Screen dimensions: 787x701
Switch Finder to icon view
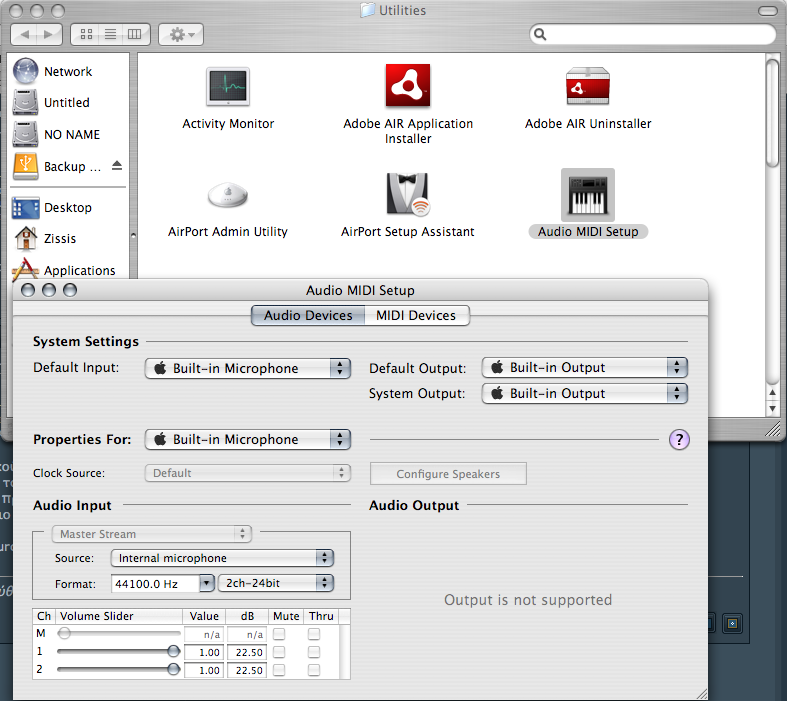tap(86, 34)
